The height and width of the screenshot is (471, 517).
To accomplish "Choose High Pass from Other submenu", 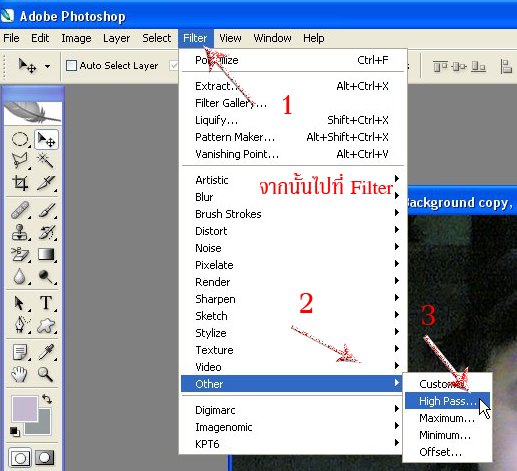I will pos(447,401).
